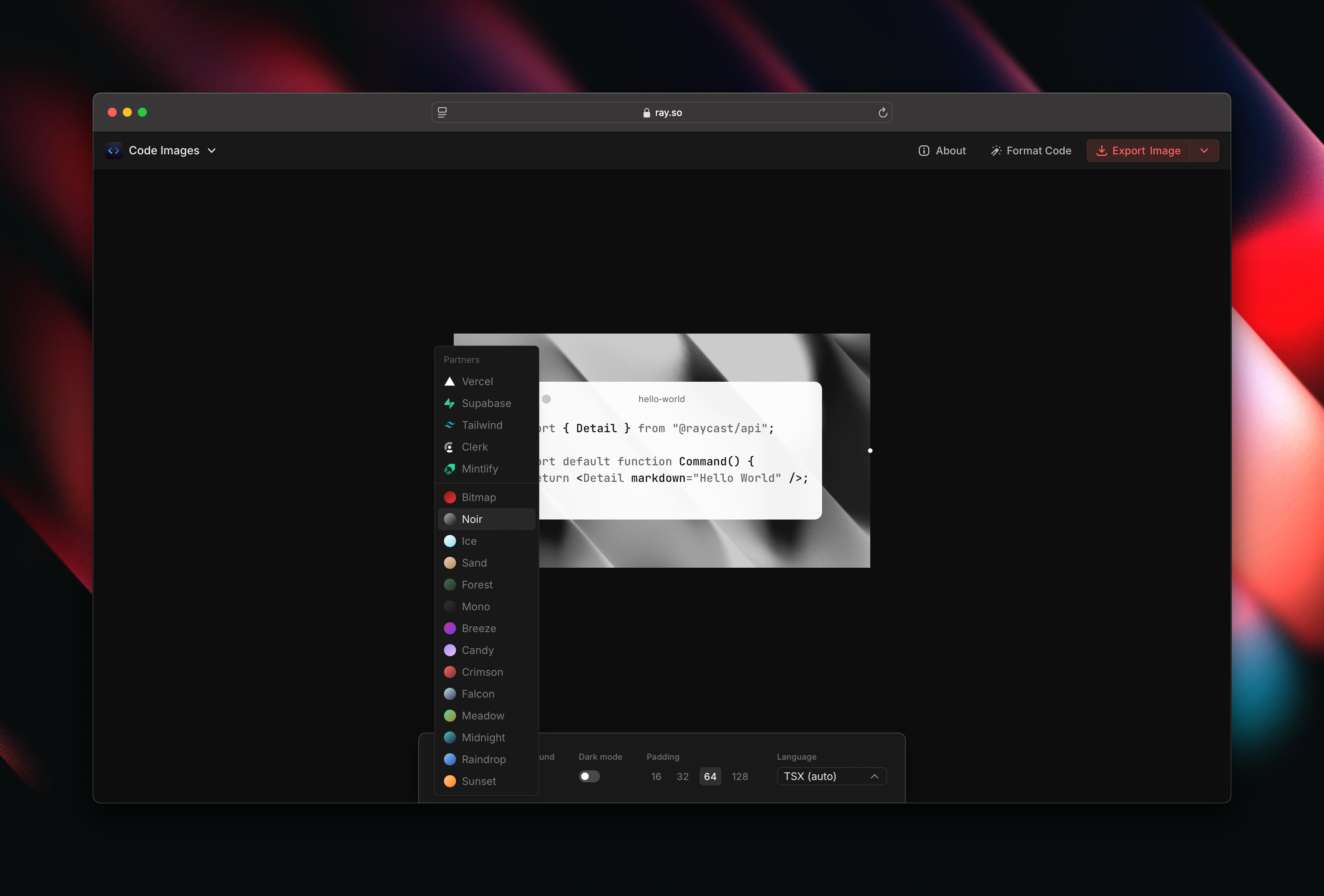Set padding to 128
The height and width of the screenshot is (896, 1324).
coord(740,776)
